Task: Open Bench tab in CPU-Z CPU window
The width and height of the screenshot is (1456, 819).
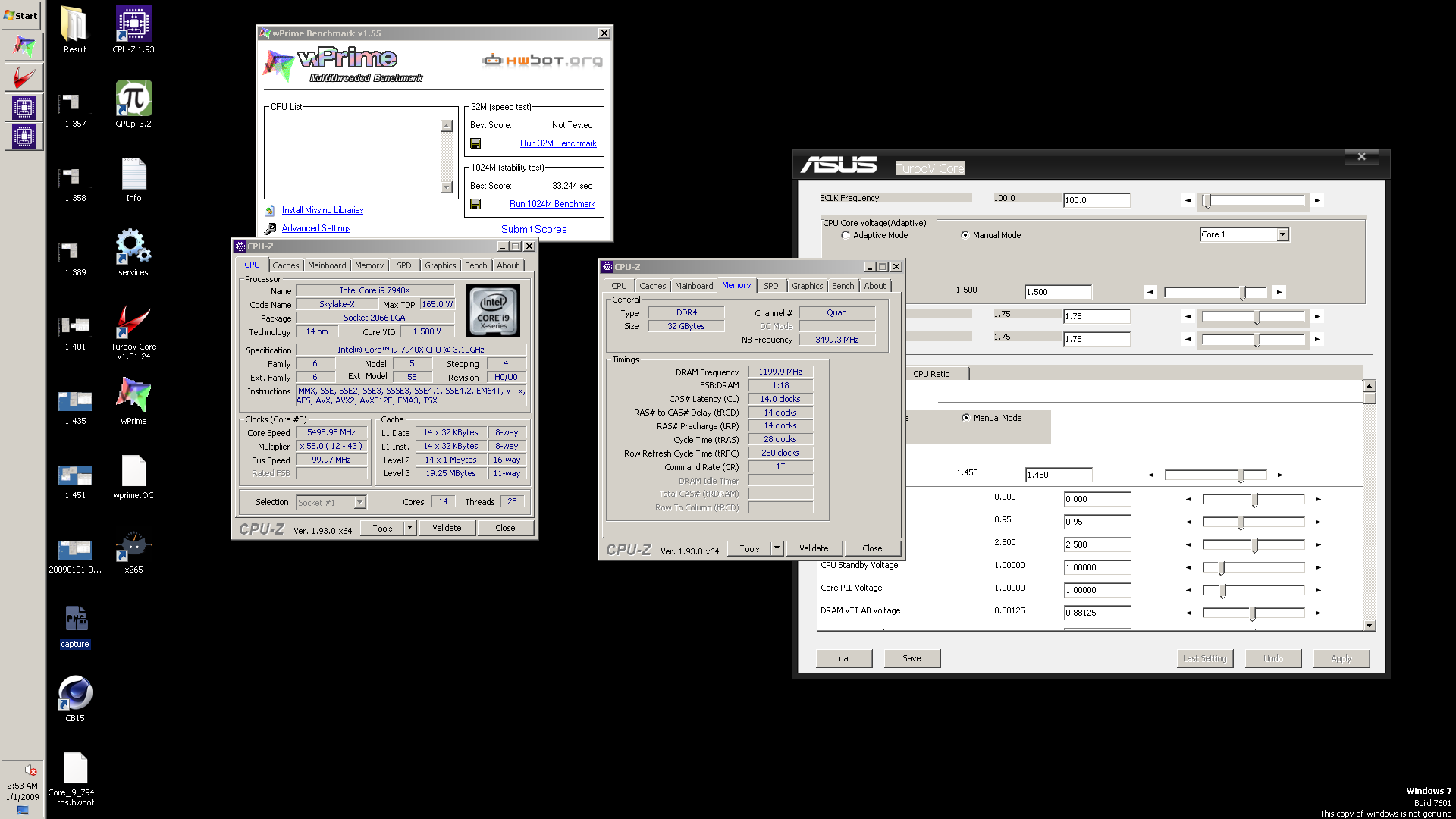Action: 475,265
